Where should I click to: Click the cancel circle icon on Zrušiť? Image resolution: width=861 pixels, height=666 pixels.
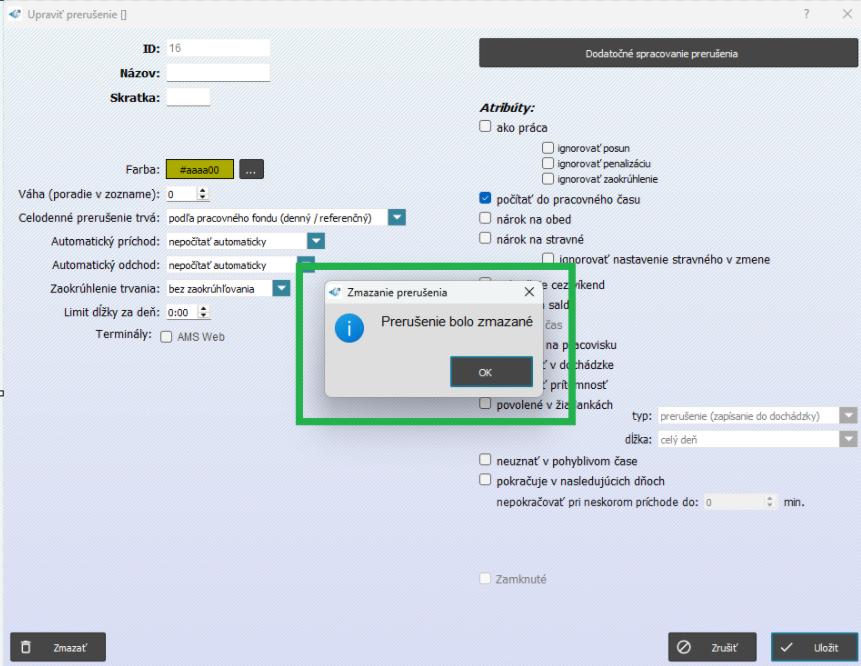[x=685, y=648]
